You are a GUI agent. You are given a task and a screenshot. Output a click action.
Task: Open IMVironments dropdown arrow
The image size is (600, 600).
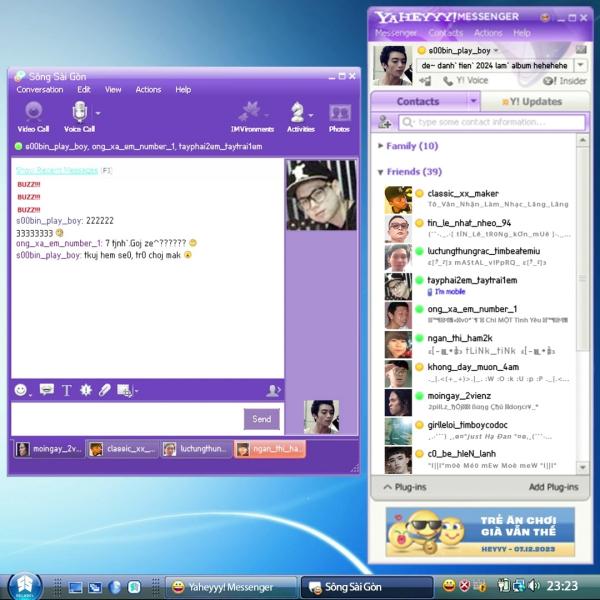click(266, 114)
